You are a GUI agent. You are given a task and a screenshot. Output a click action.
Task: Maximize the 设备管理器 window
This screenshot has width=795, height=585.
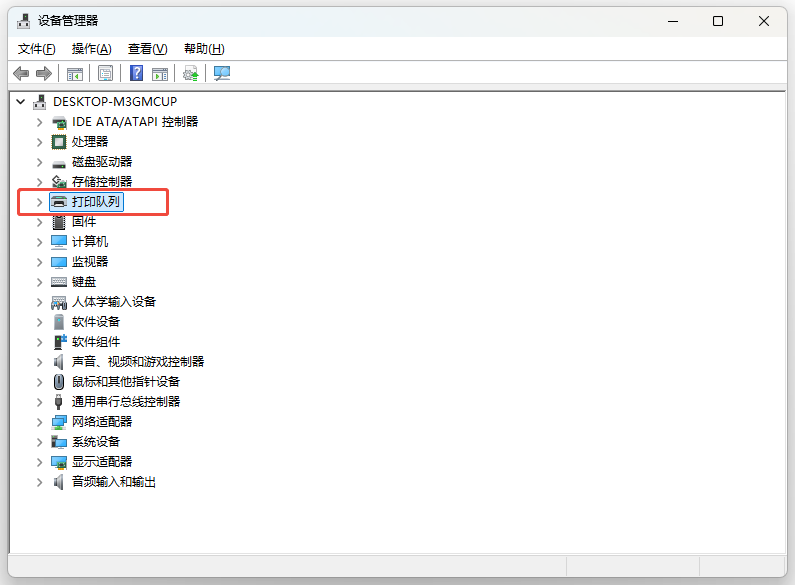coord(718,21)
